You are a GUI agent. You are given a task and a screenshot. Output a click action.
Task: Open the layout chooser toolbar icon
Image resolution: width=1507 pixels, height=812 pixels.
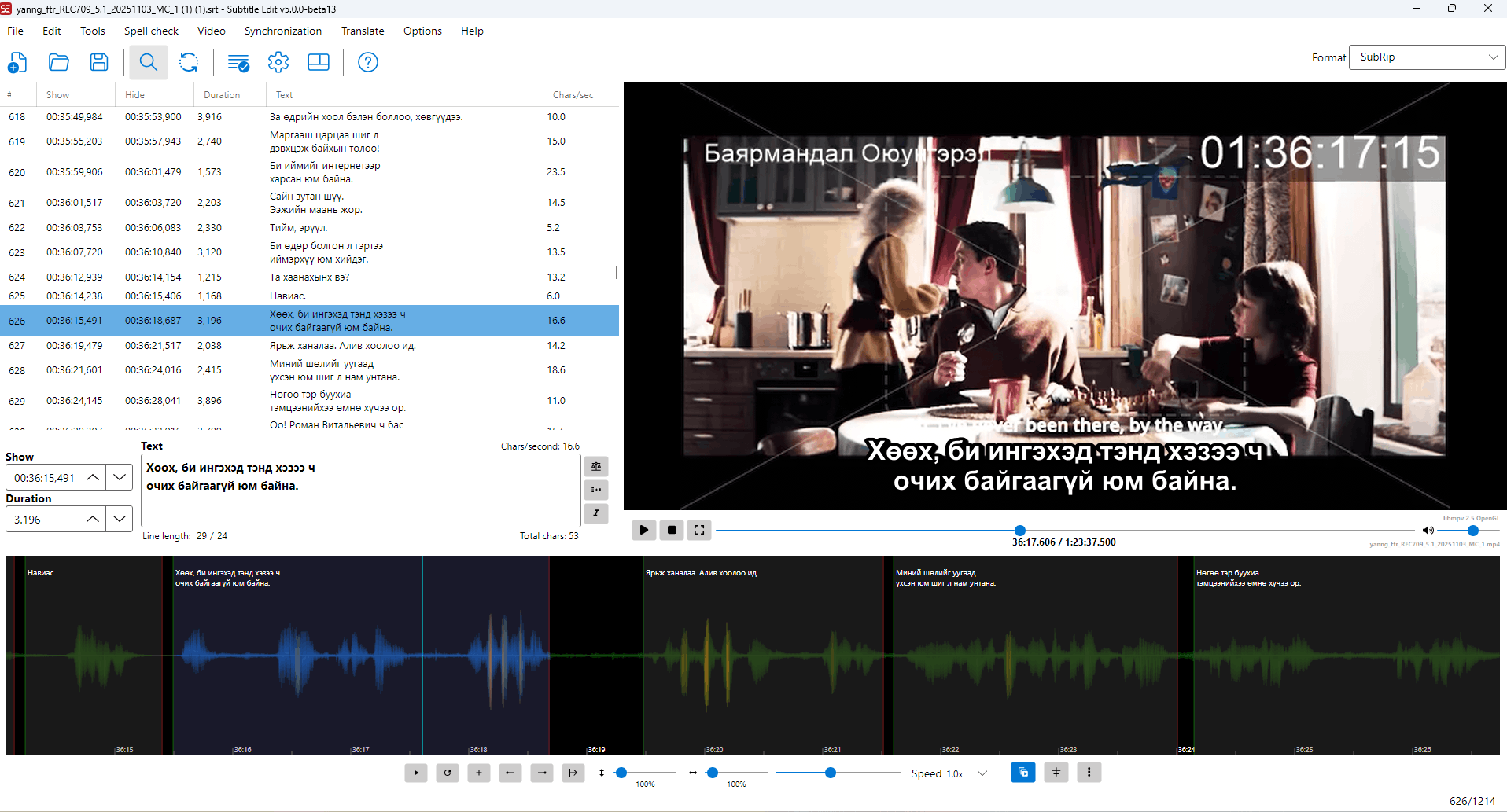coord(319,62)
